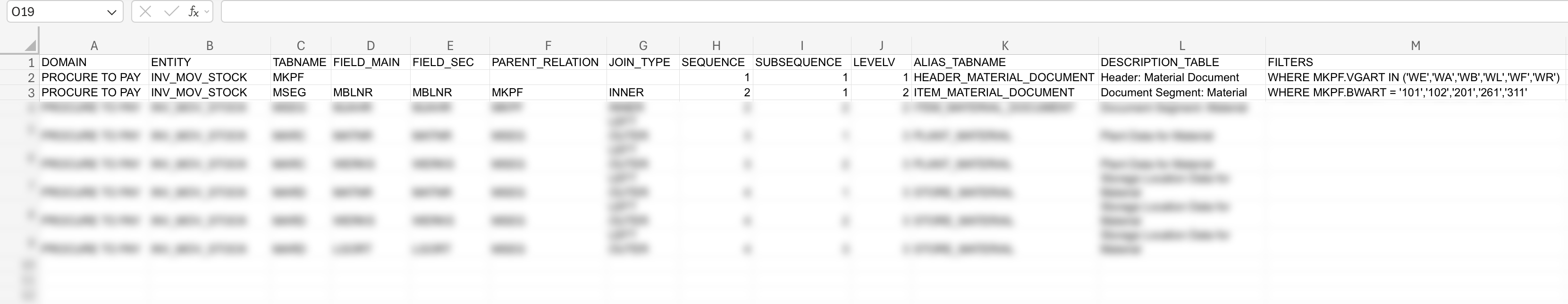Viewport: 1568px width, 304px height.
Task: Select the HEADER_MATERIAL_DOCUMENT alias cell
Action: 1004,77
